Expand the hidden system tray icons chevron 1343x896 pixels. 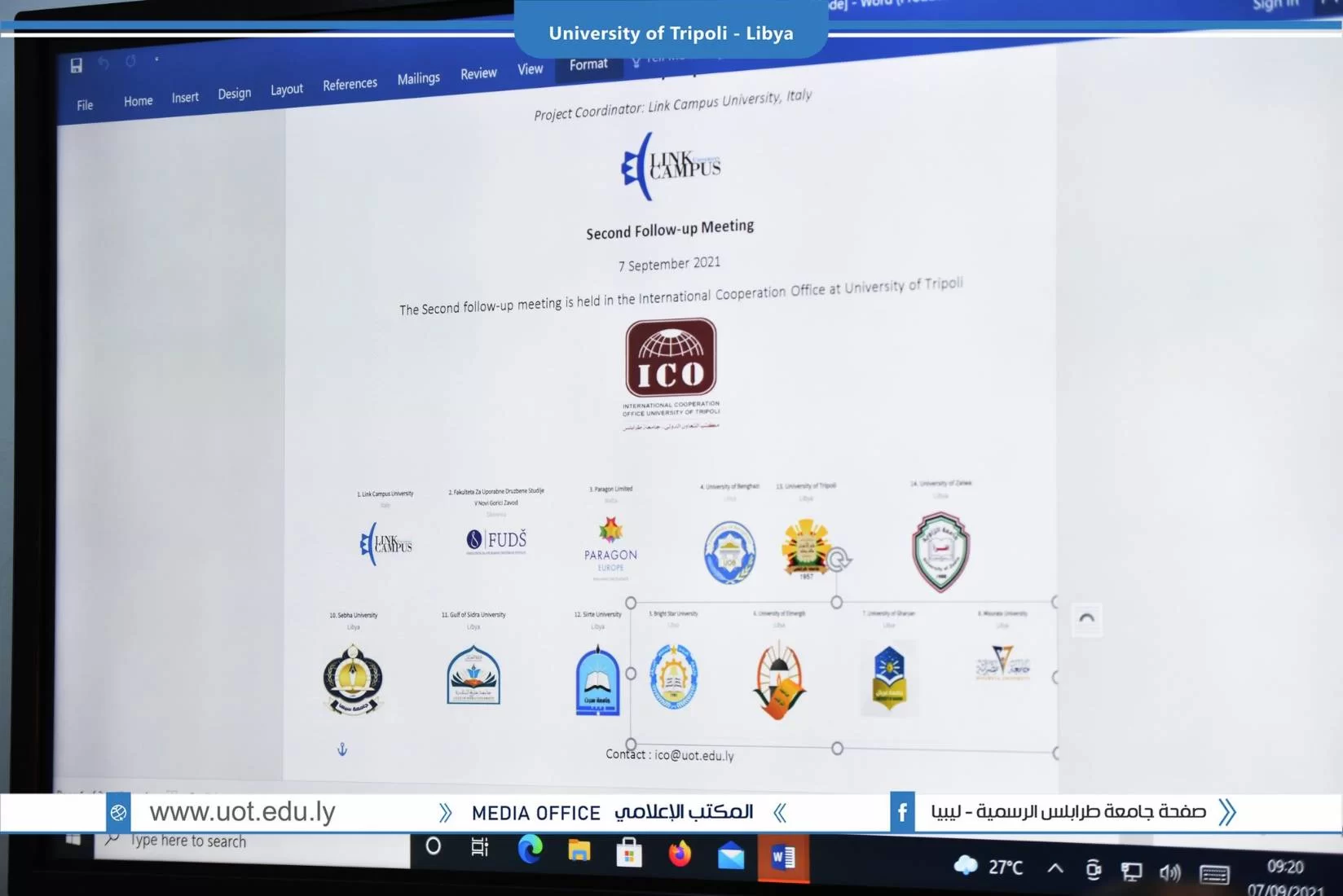(1055, 868)
